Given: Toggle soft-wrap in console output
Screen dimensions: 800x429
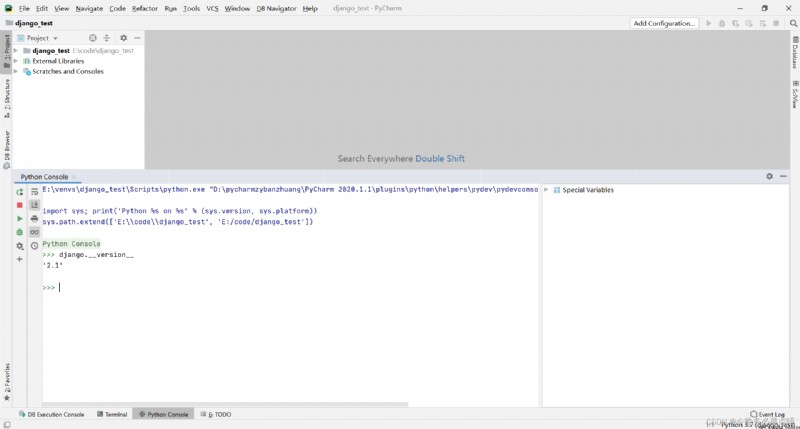Looking at the screenshot, I should [34, 192].
